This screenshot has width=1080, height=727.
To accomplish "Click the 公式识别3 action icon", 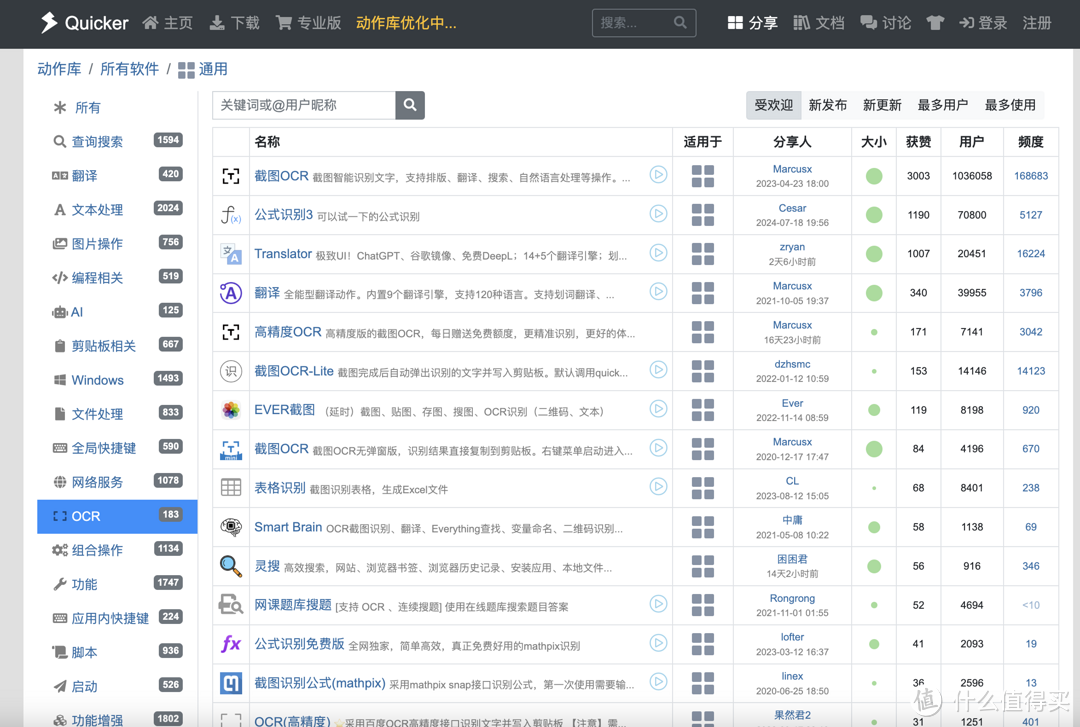I will (231, 215).
